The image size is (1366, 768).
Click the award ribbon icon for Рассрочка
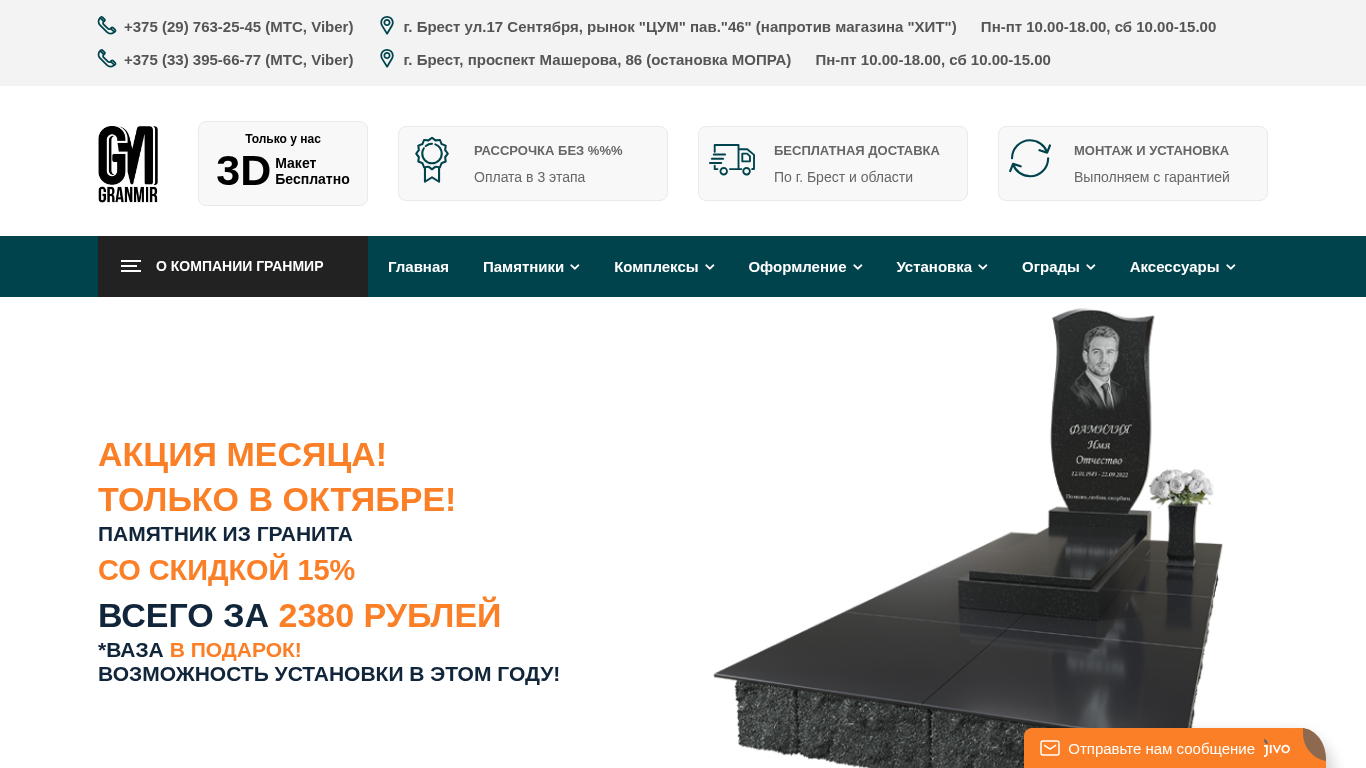[432, 160]
